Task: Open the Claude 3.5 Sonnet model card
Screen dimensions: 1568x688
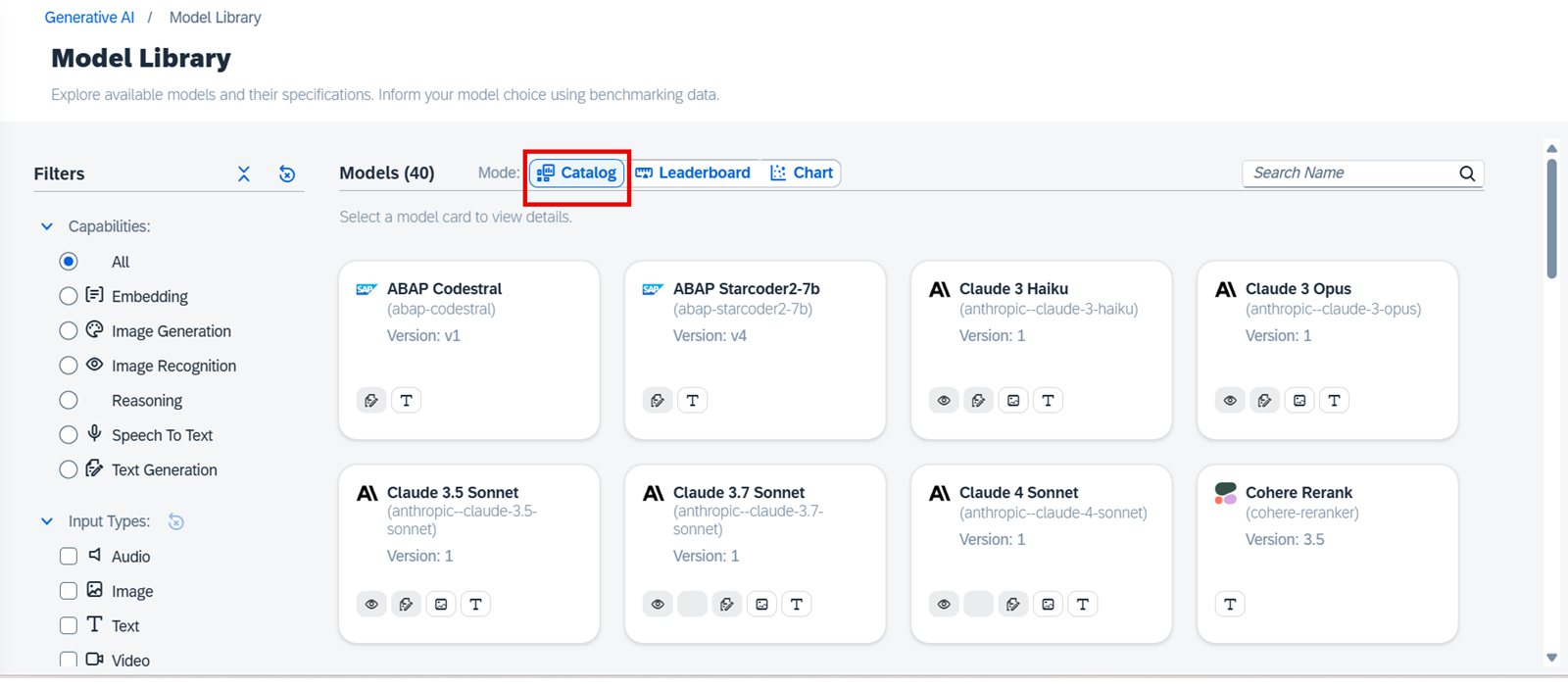Action: tap(469, 554)
